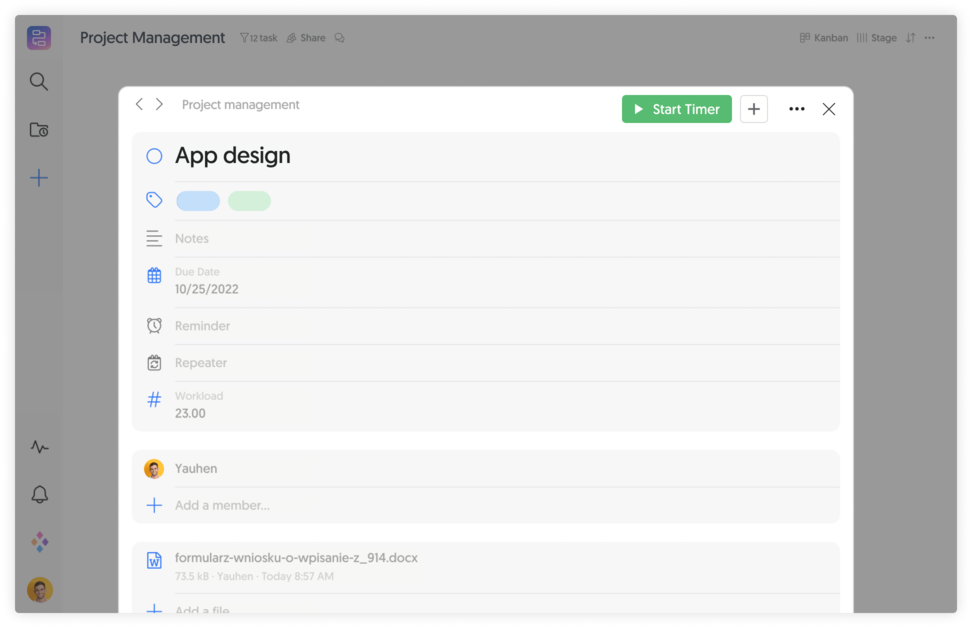Open search from the left sidebar
Screen dimensions: 972x628
(38, 82)
